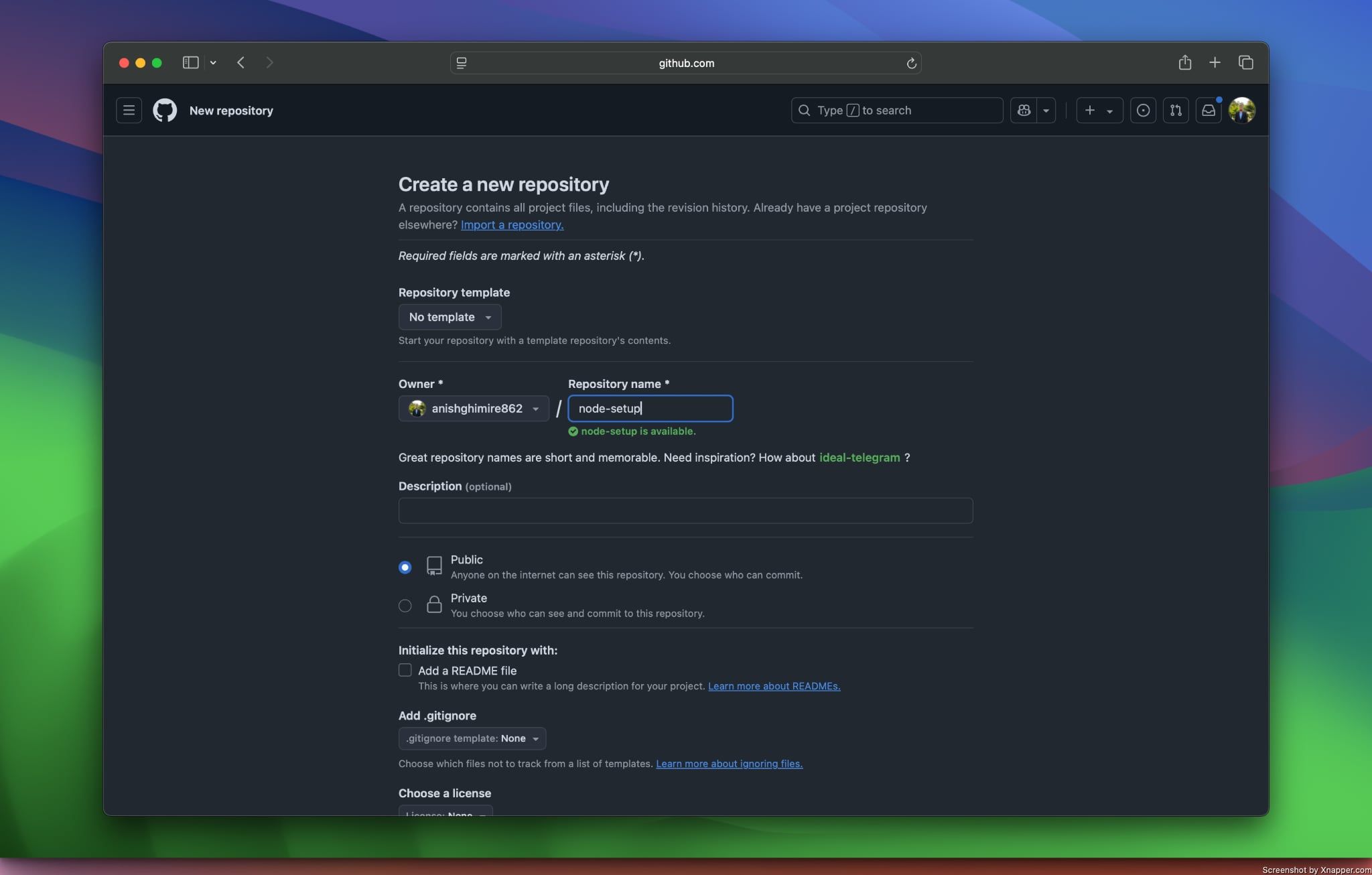
Task: Click the Import a repository link
Action: pos(512,224)
